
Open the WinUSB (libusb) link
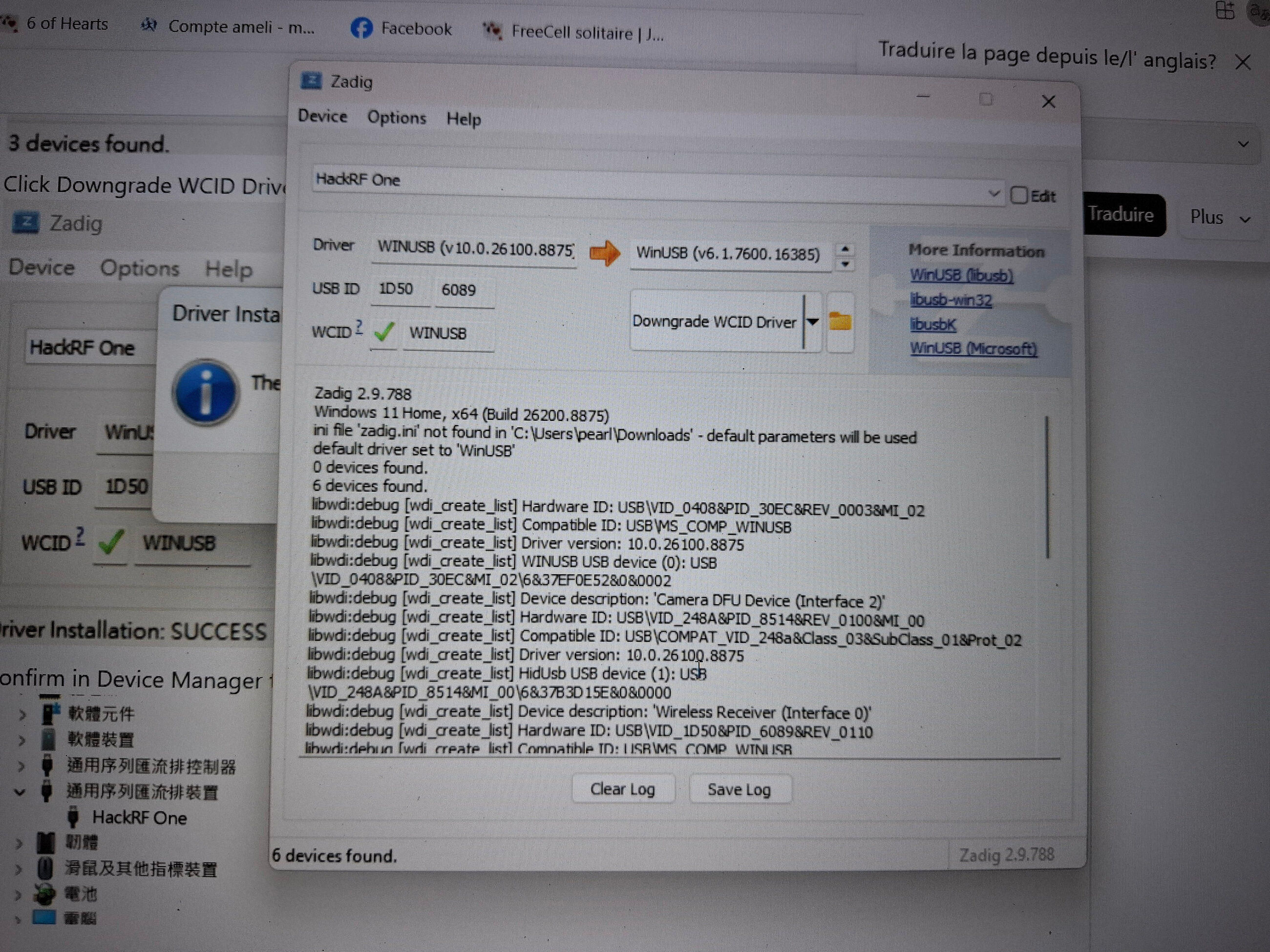(x=961, y=275)
